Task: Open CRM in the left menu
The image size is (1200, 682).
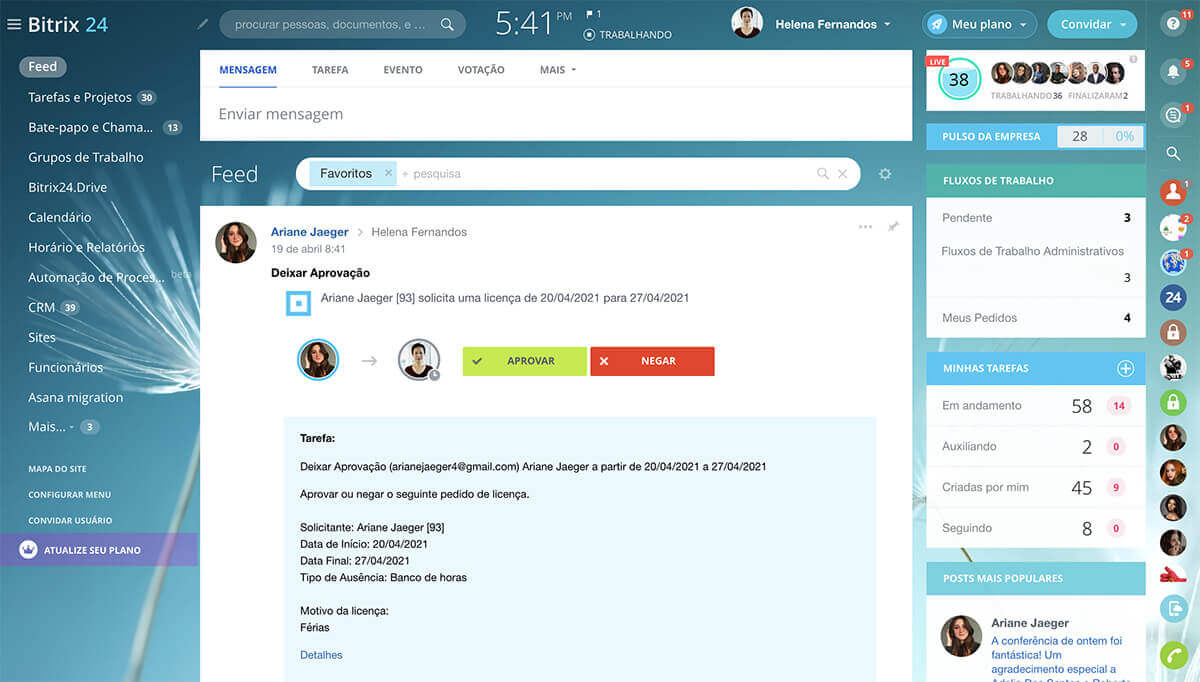Action: tap(42, 307)
